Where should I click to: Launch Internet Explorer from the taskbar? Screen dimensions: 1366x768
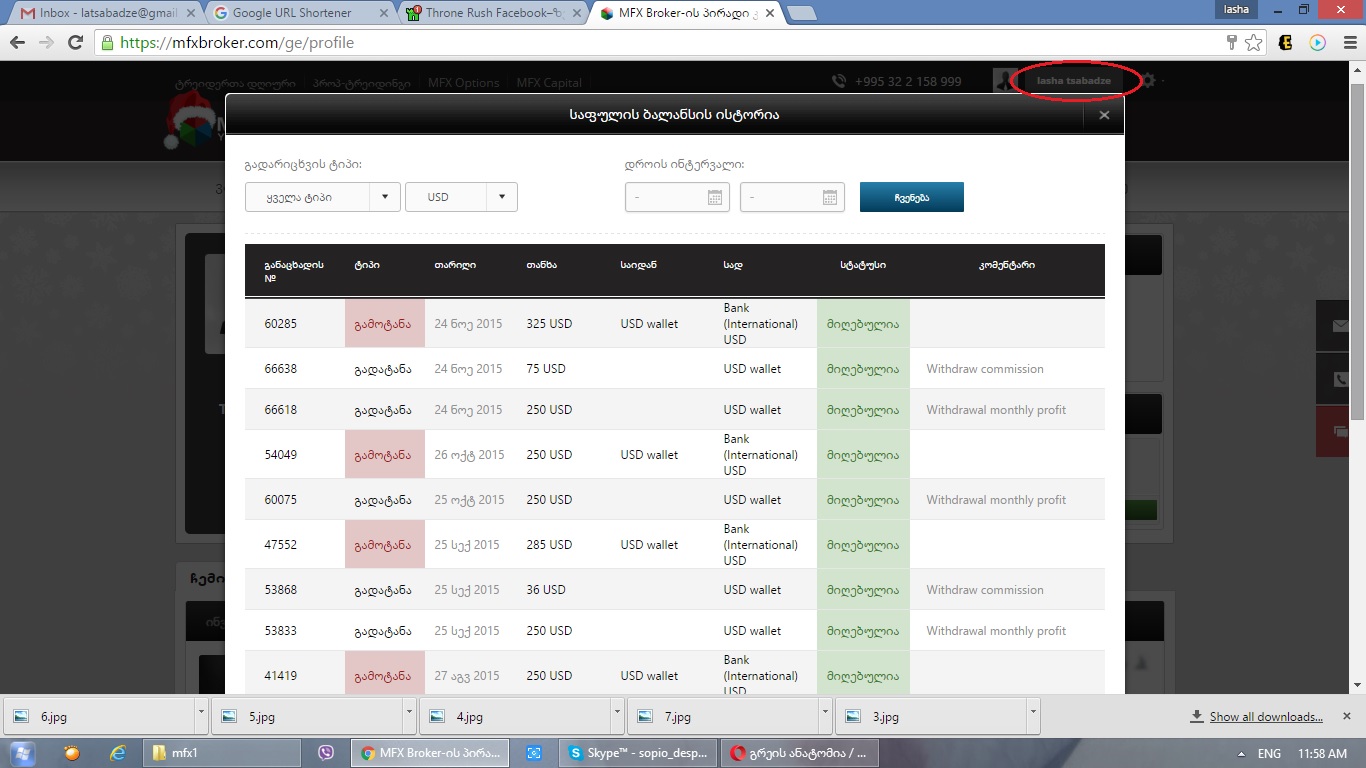(x=118, y=753)
